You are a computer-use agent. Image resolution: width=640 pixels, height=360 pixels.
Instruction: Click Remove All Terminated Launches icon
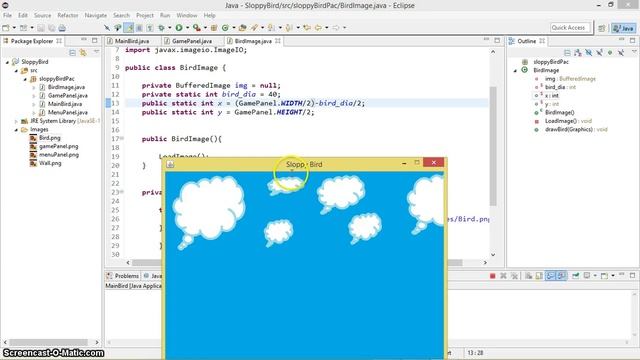coord(514,276)
